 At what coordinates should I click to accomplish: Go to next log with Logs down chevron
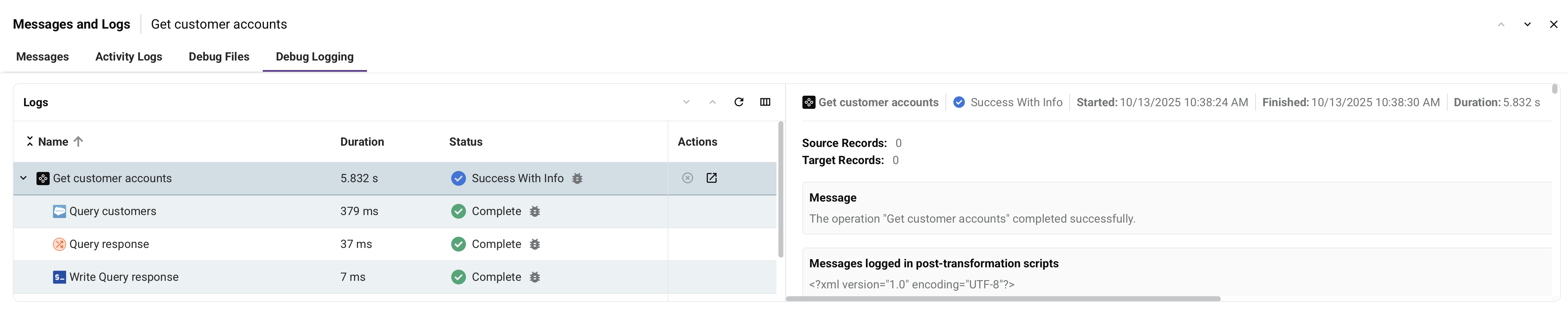686,102
